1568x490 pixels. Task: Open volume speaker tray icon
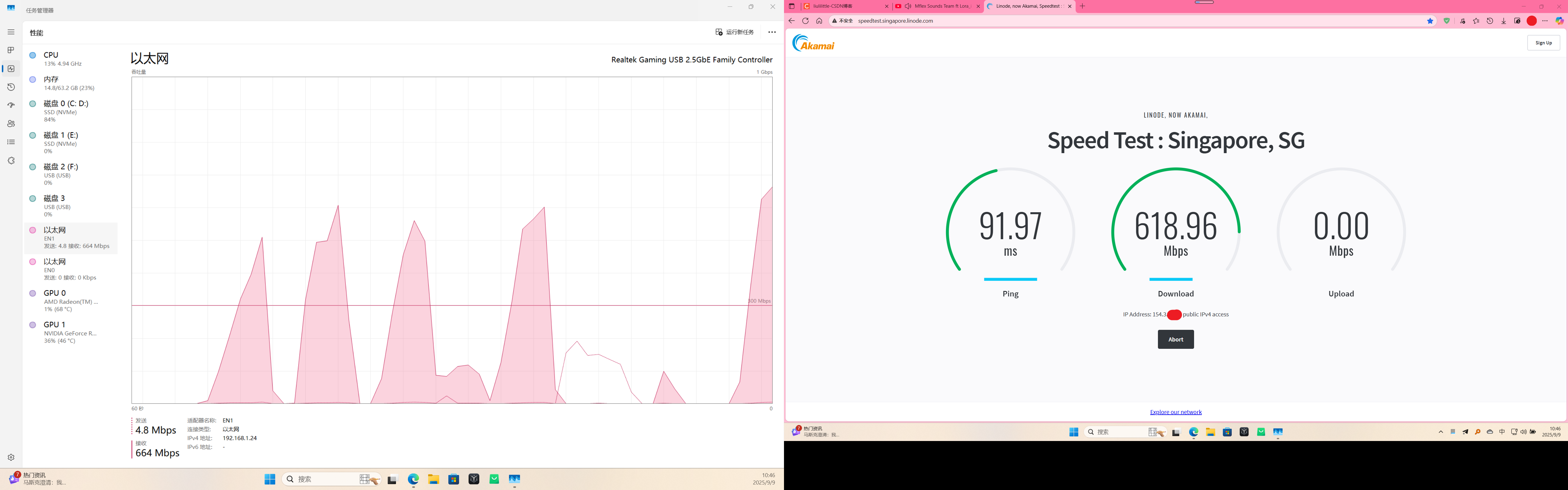(x=1524, y=432)
